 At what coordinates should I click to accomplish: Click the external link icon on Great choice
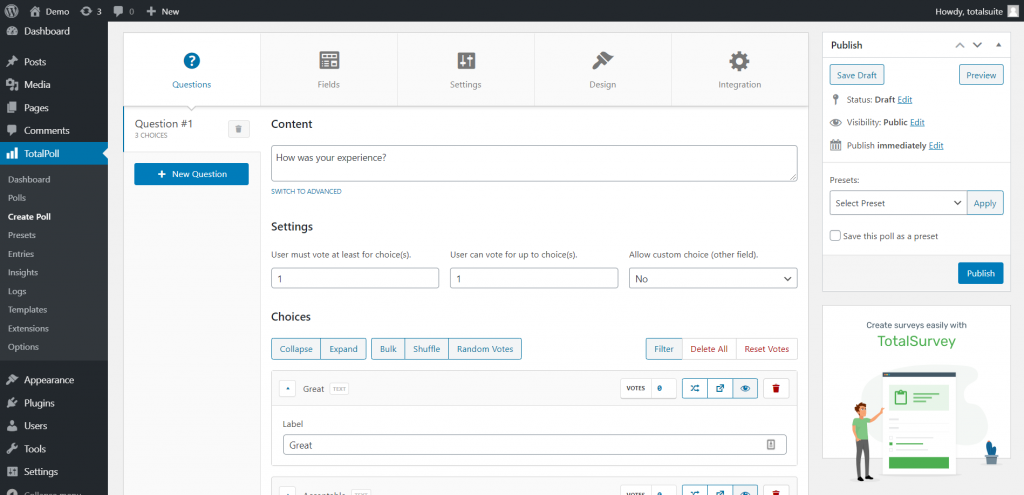click(720, 389)
